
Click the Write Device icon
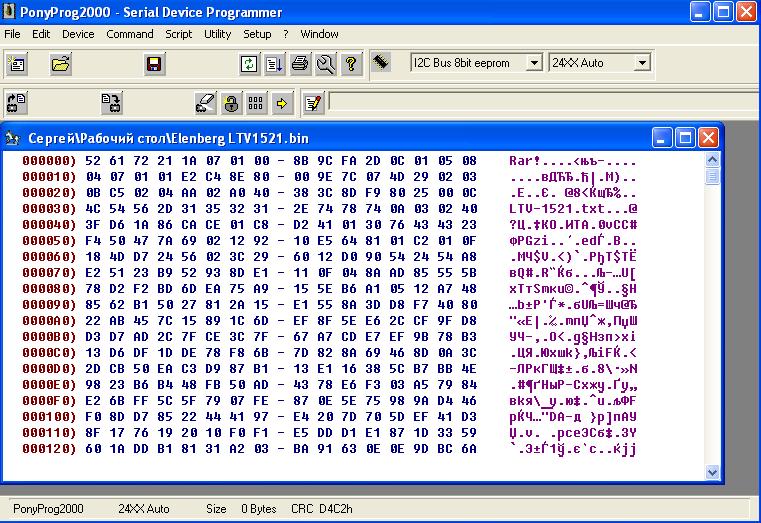coord(112,102)
